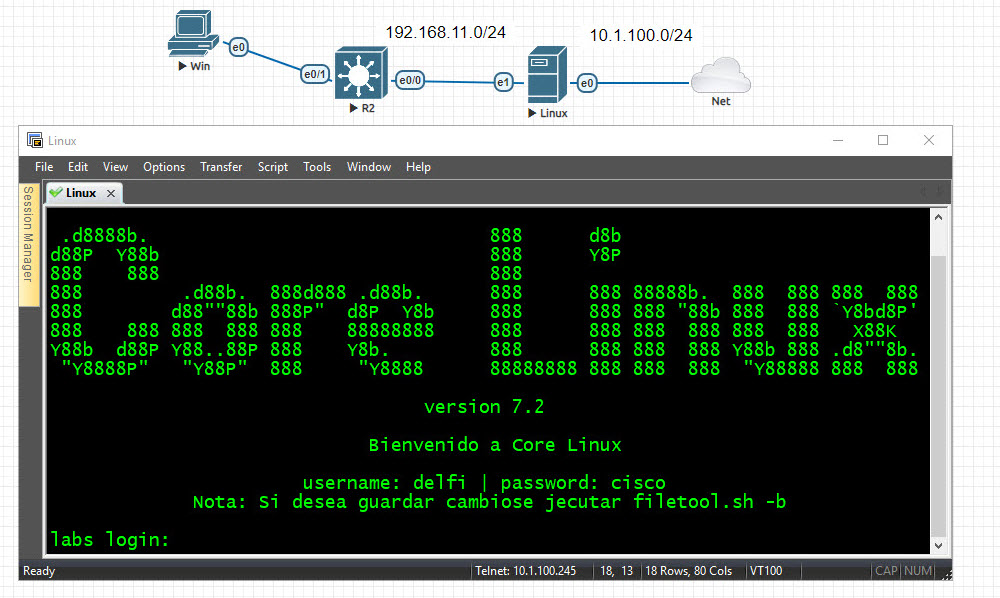Click the Linux server icon in the topology

click(548, 77)
